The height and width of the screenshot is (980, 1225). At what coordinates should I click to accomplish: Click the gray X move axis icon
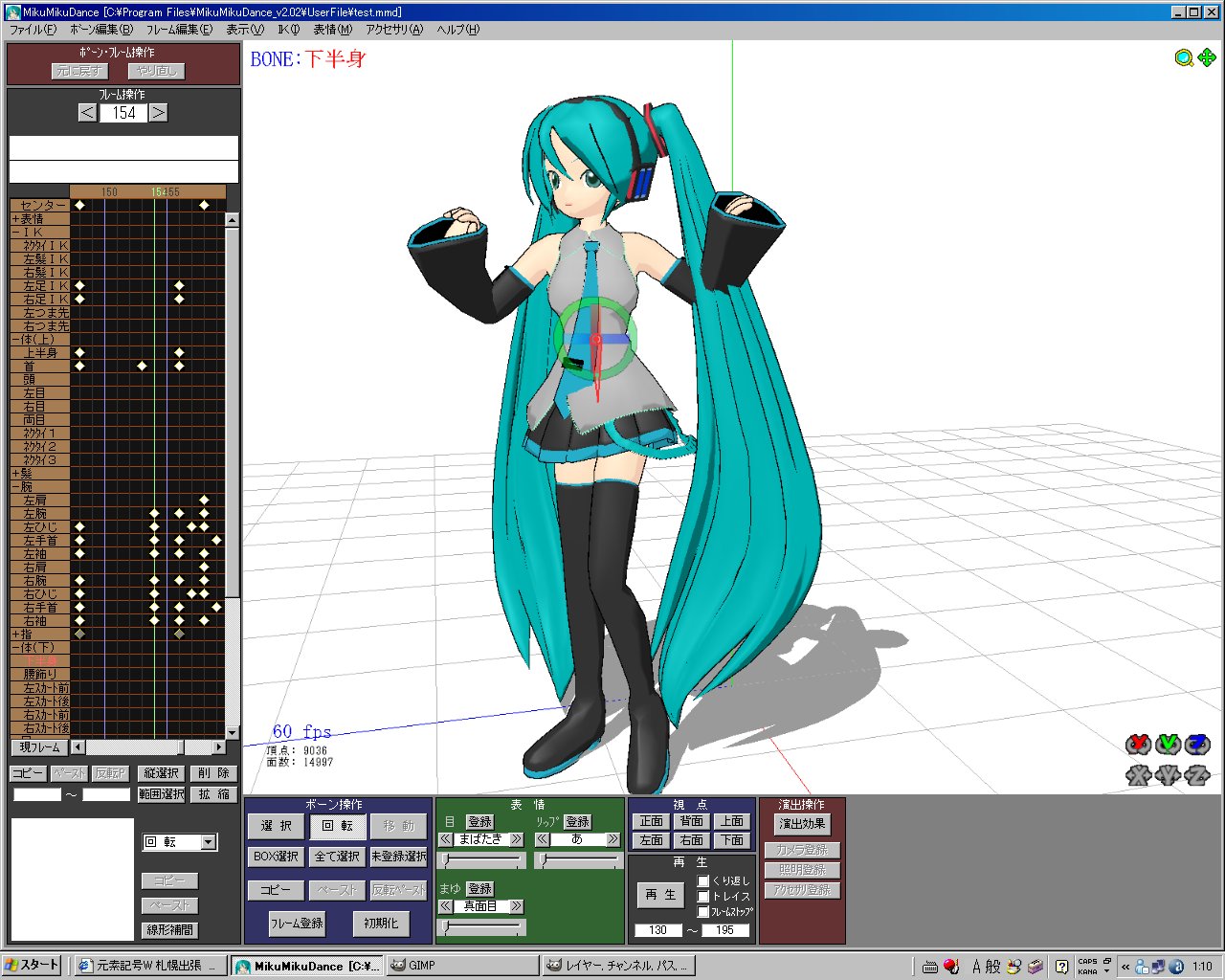(1138, 775)
